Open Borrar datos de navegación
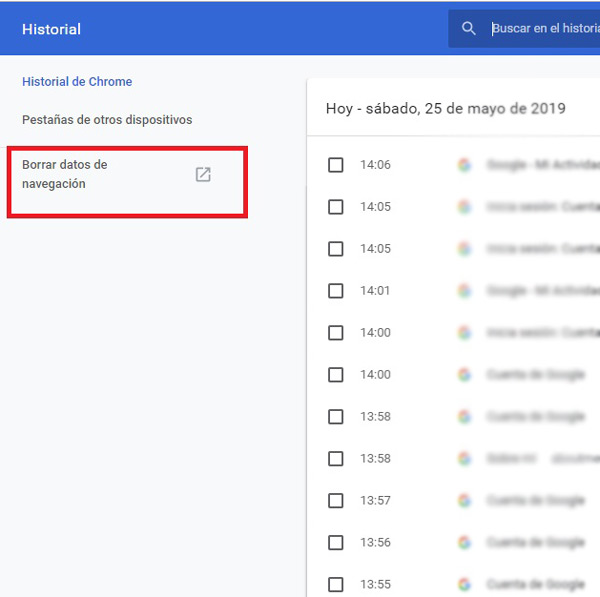The height and width of the screenshot is (597, 600). (x=65, y=174)
